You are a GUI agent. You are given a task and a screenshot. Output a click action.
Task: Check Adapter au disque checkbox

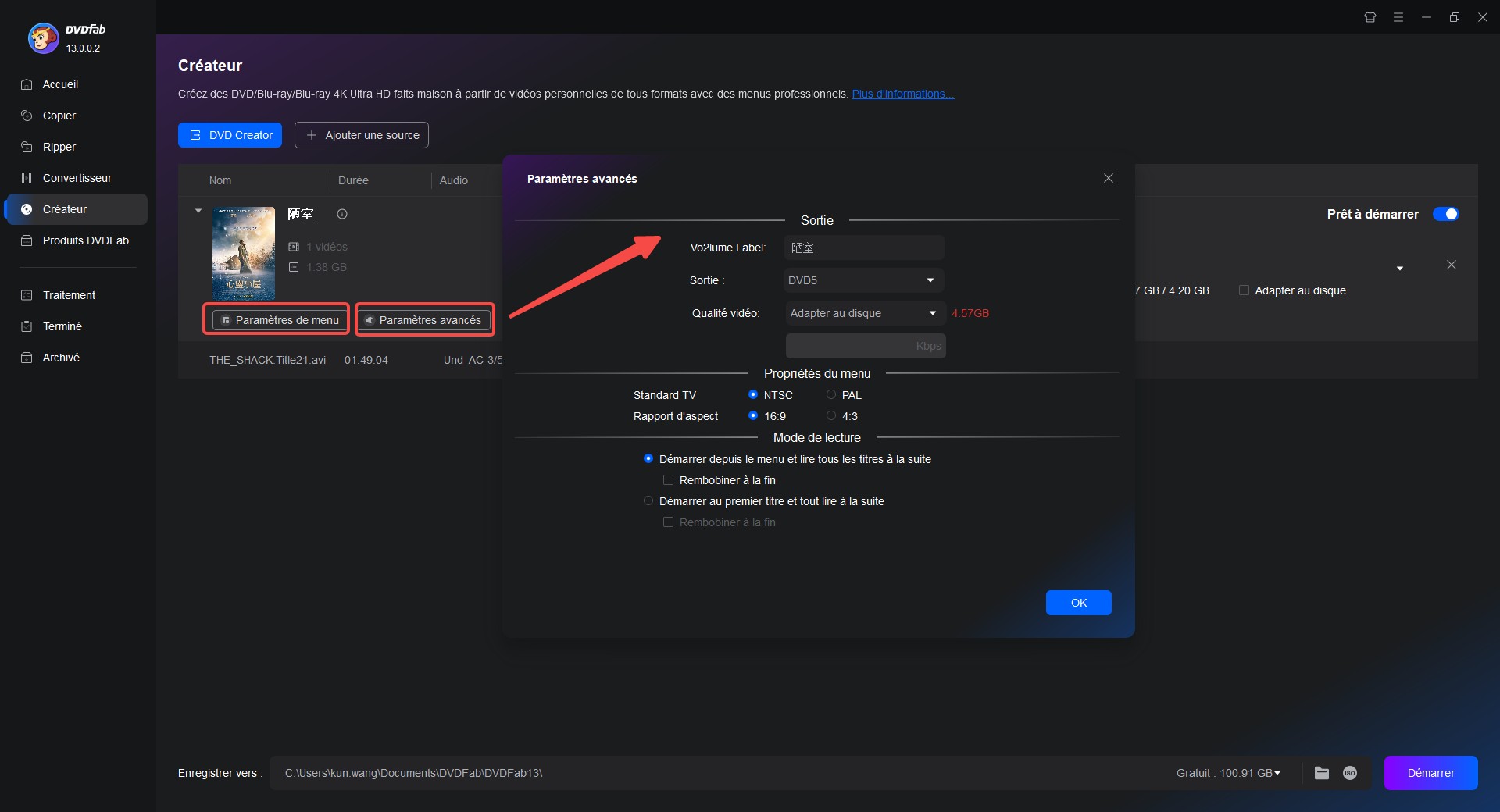coord(1244,290)
